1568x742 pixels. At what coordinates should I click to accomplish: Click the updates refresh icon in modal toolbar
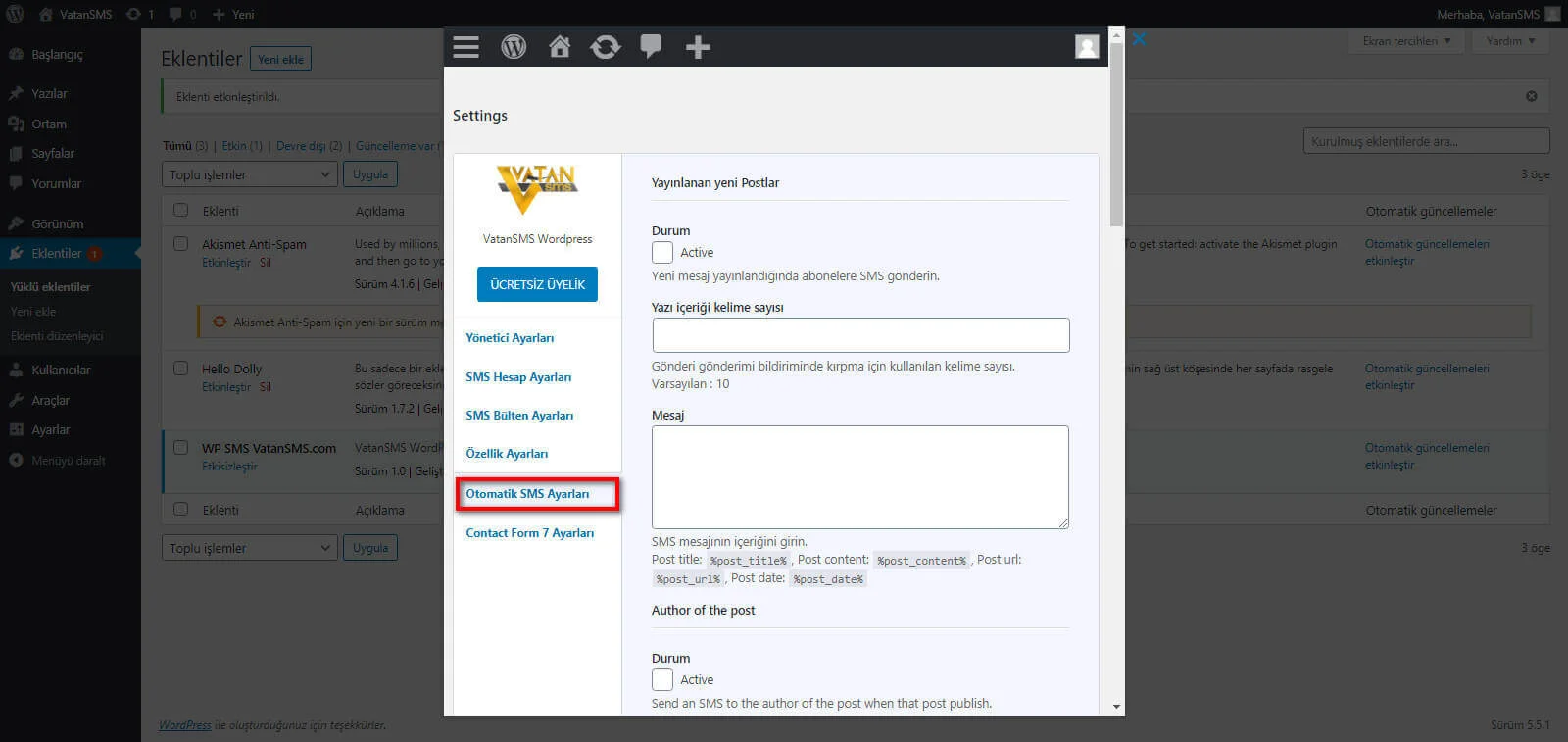pos(606,46)
